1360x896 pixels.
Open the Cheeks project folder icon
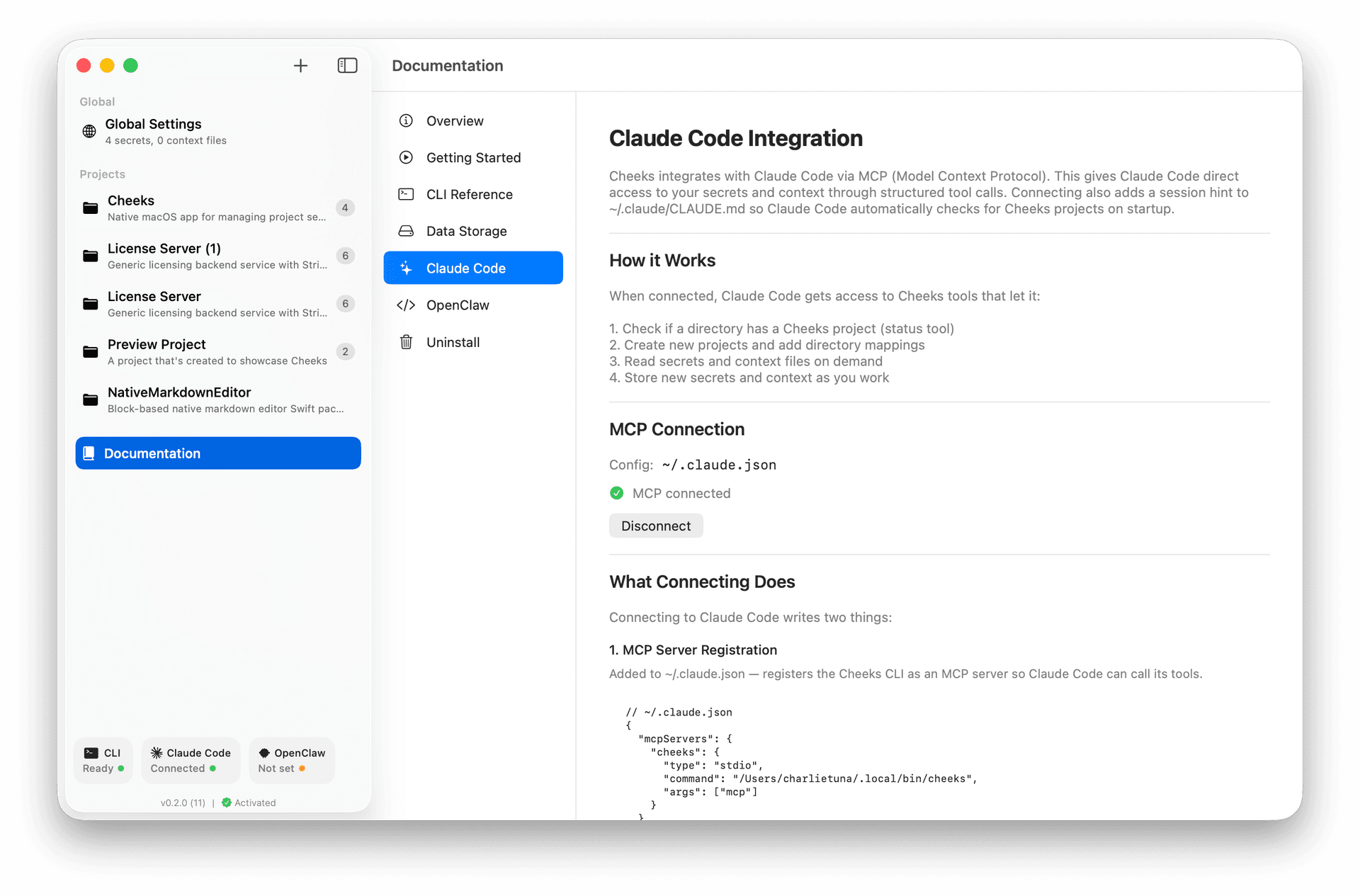(x=90, y=208)
